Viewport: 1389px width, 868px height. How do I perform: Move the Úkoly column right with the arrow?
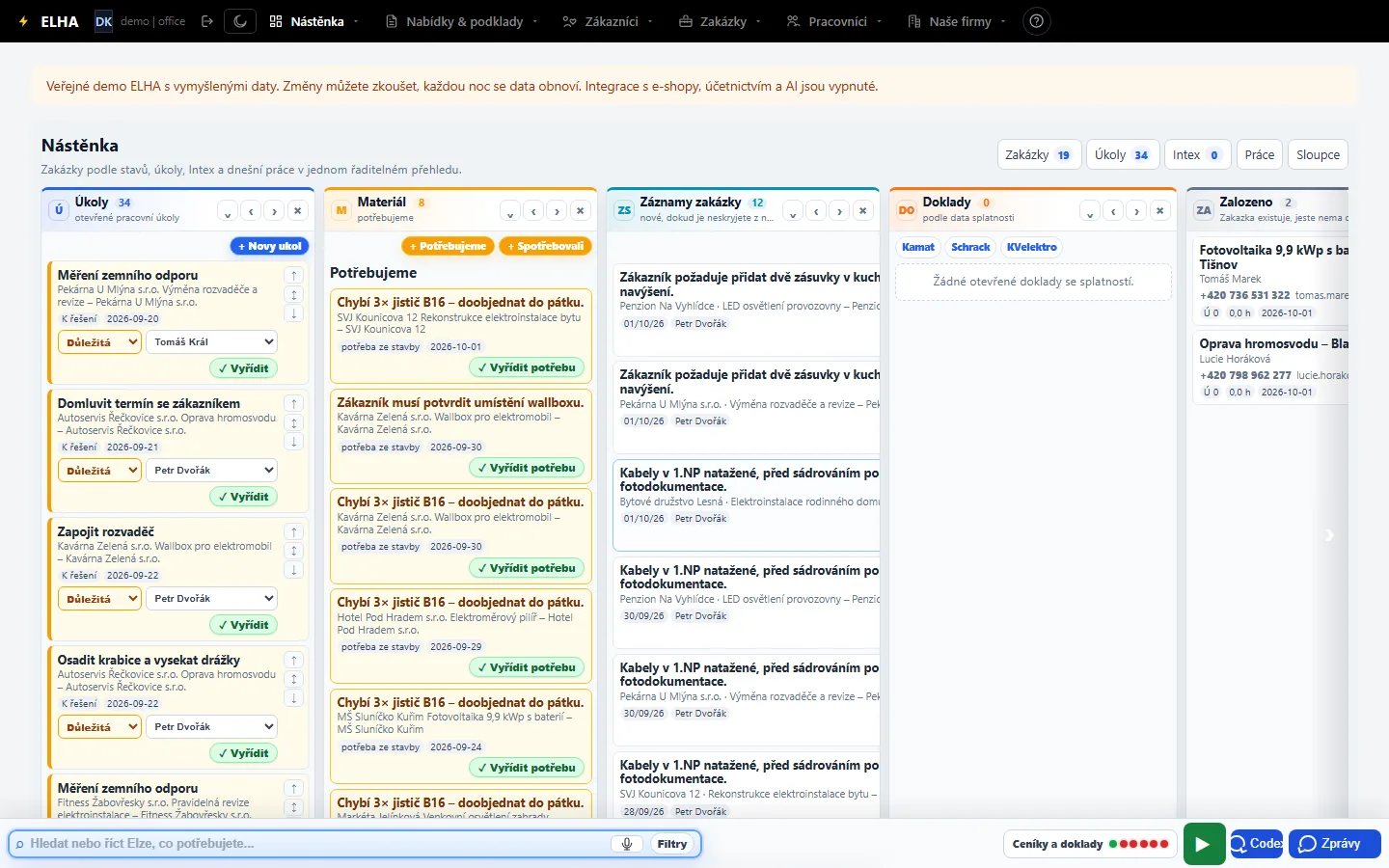click(275, 211)
